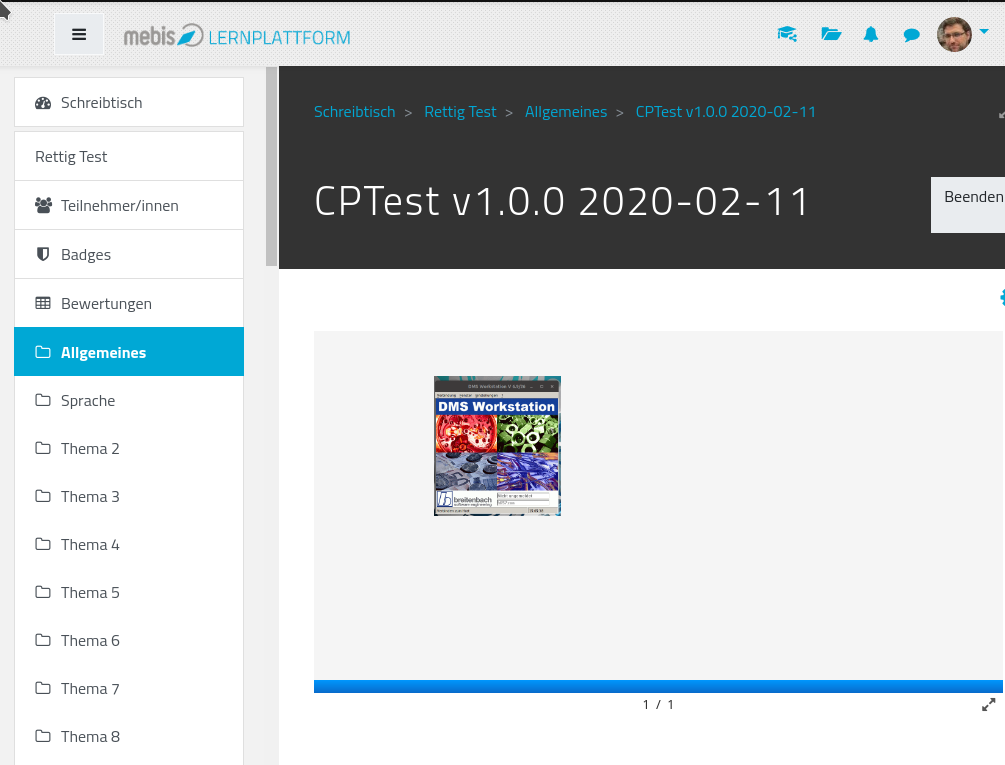This screenshot has width=1005, height=765.
Task: Click CPTest v1.0.0 breadcrumb link
Action: click(726, 112)
